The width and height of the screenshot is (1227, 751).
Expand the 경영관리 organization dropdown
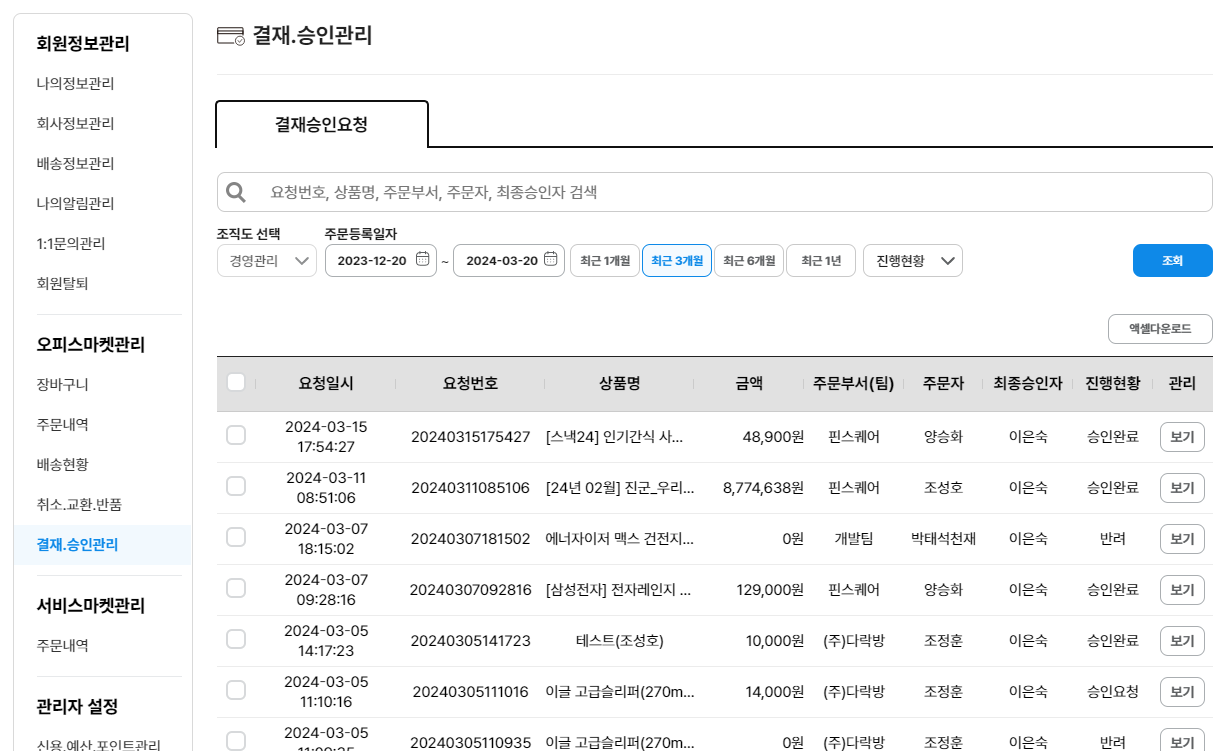tap(266, 261)
